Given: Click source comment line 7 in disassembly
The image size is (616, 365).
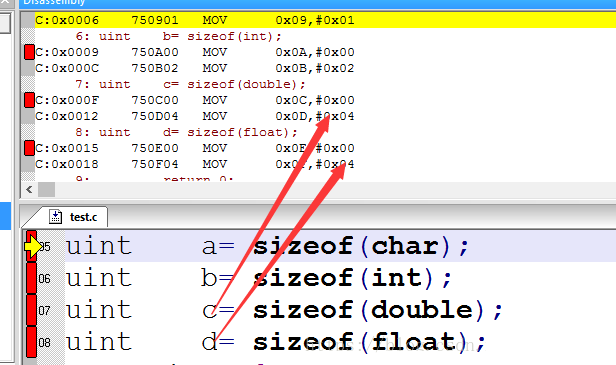Looking at the screenshot, I should point(190,84).
